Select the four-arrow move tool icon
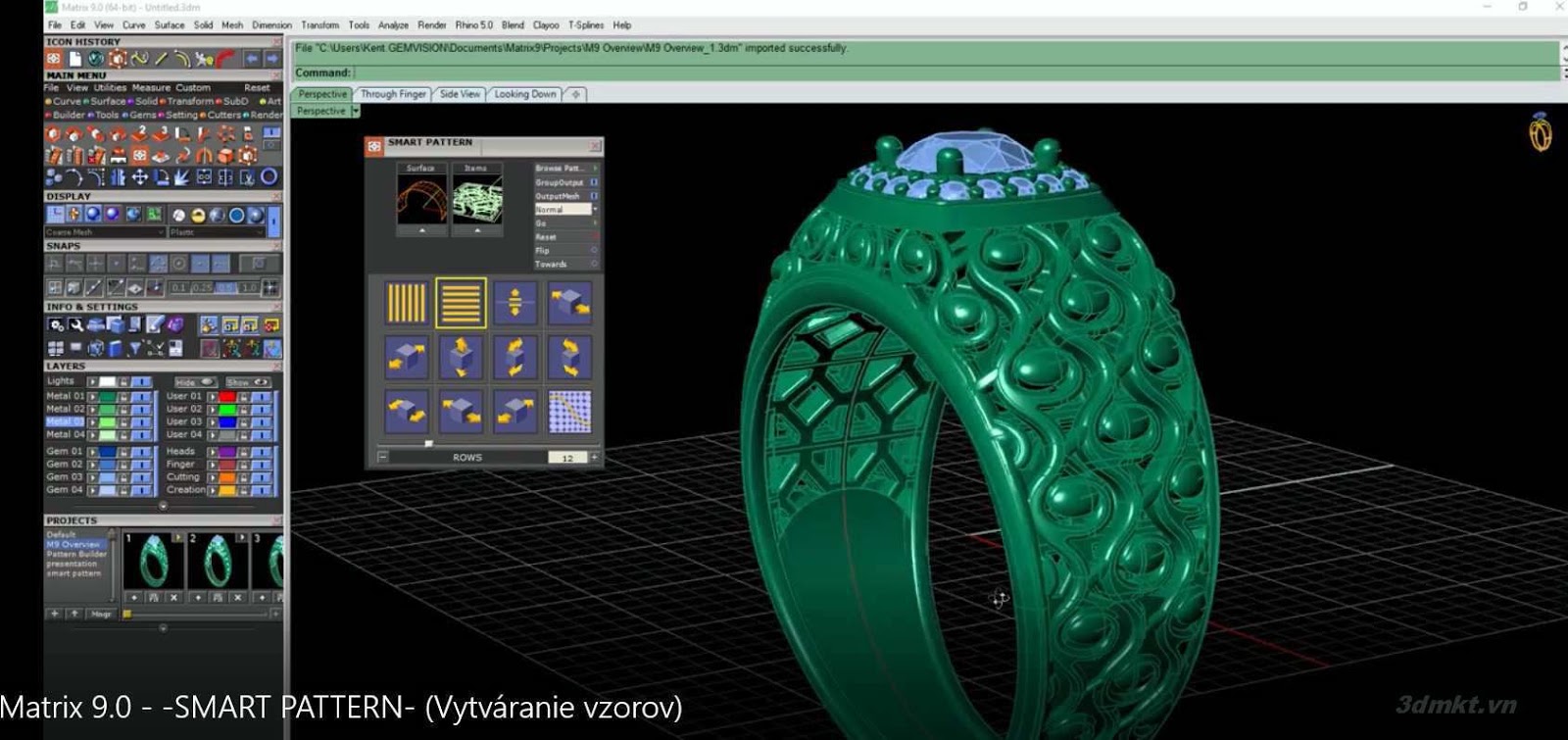The width and height of the screenshot is (1568, 740). 139,176
